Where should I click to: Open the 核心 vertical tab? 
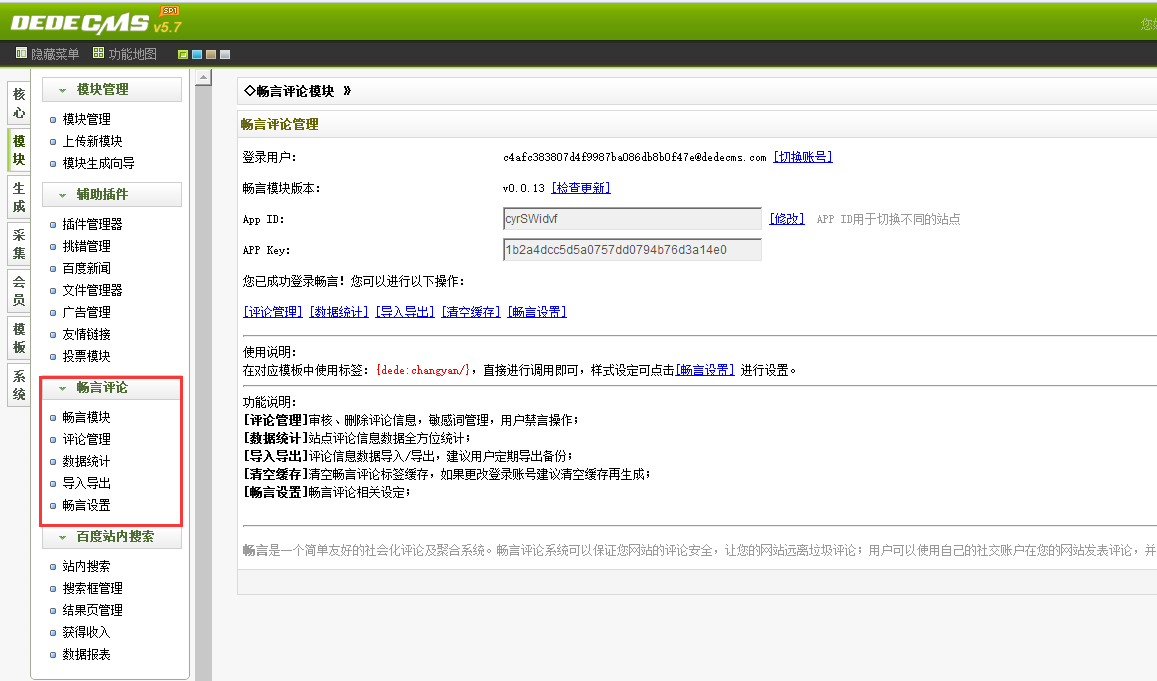[18, 103]
